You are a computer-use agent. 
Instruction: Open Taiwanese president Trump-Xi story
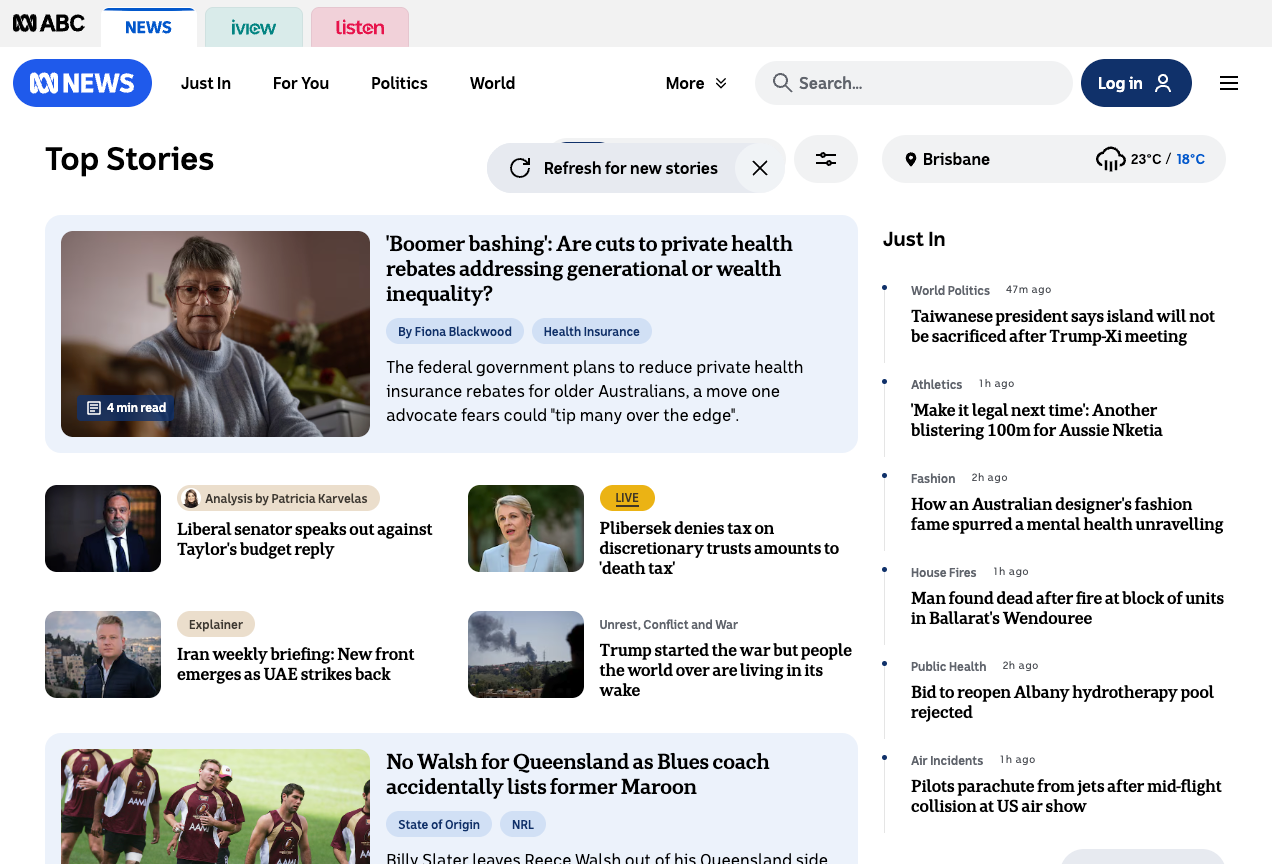click(1063, 326)
